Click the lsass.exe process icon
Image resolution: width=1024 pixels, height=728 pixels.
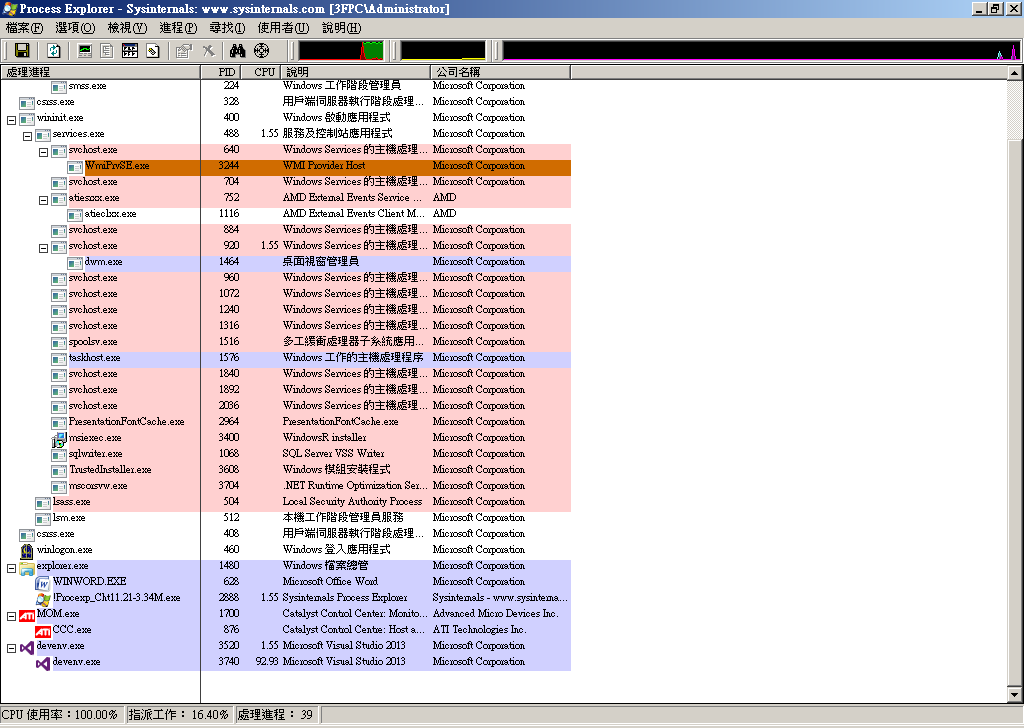point(43,503)
